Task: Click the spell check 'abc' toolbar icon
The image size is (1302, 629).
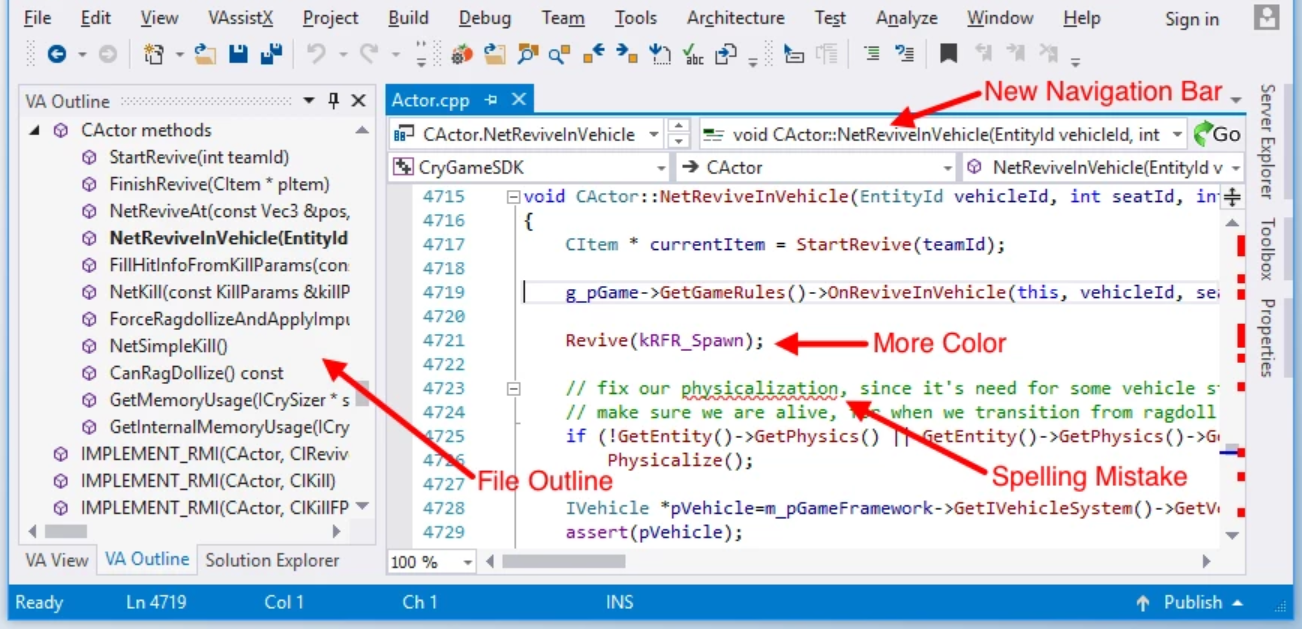Action: (x=691, y=53)
